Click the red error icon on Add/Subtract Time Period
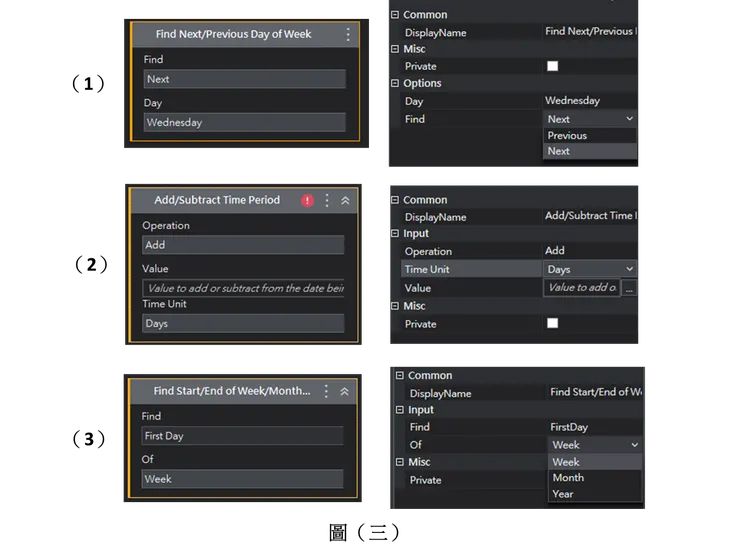 [307, 201]
